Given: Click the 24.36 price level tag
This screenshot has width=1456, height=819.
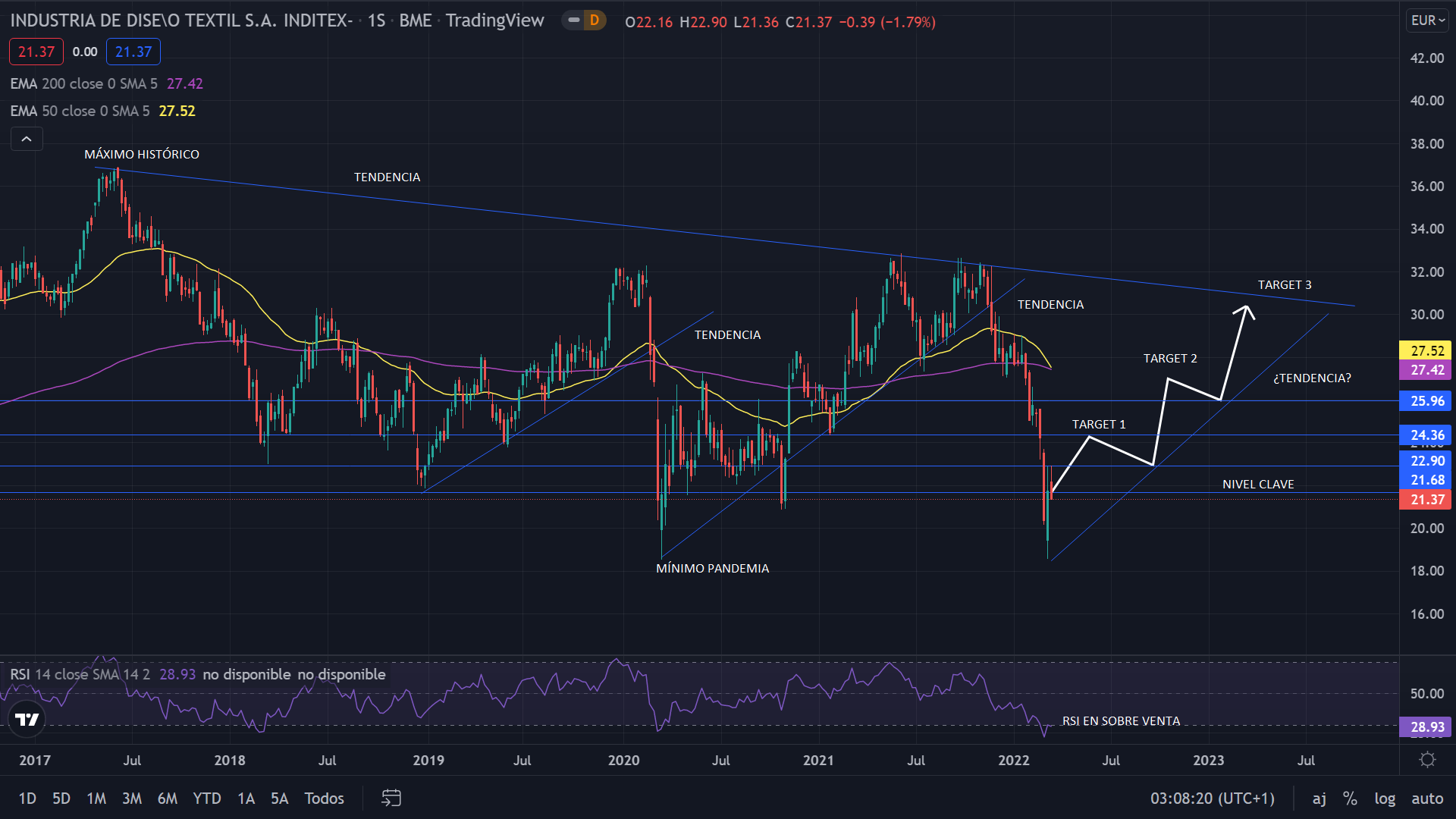Looking at the screenshot, I should [x=1425, y=435].
